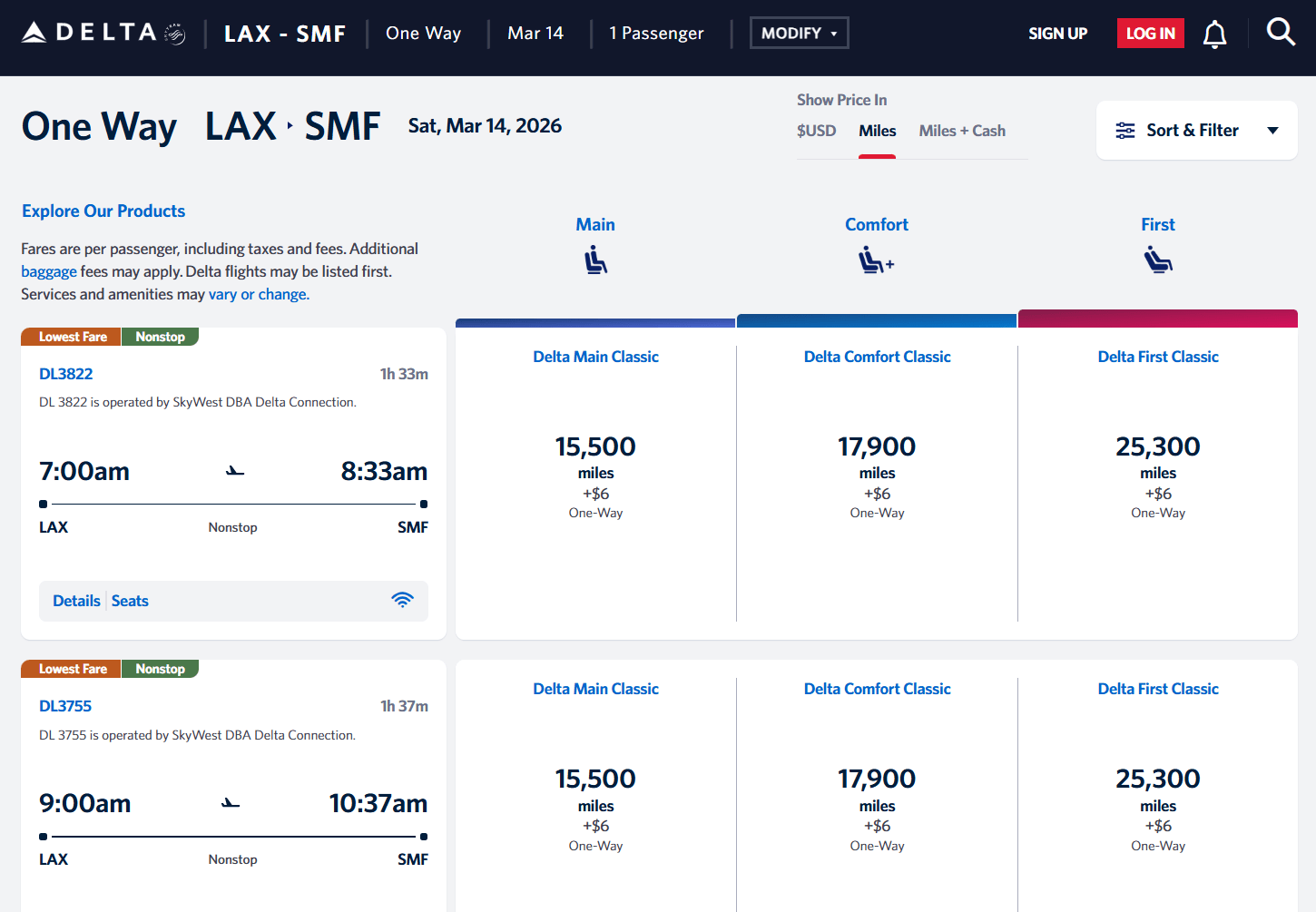Image resolution: width=1316 pixels, height=912 pixels.
Task: Open Details for flight DL3822
Action: 76,601
